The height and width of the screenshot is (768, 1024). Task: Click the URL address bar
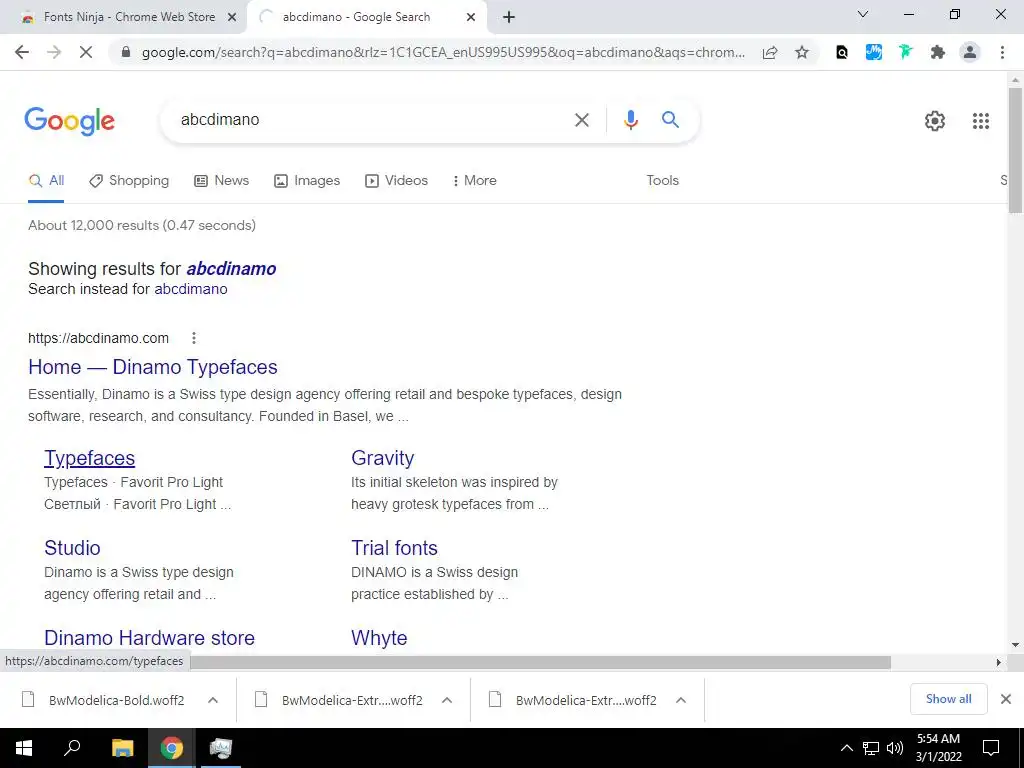(x=443, y=52)
